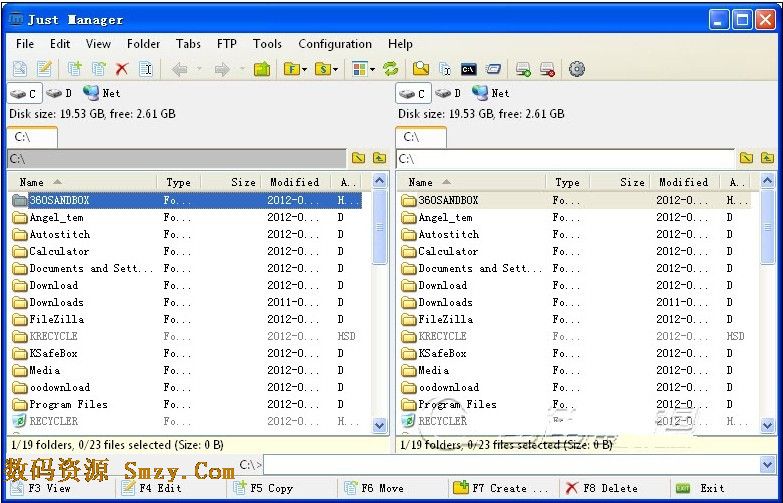Click the red X delete toolbar icon
This screenshot has width=783, height=503.
pyautogui.click(x=121, y=69)
